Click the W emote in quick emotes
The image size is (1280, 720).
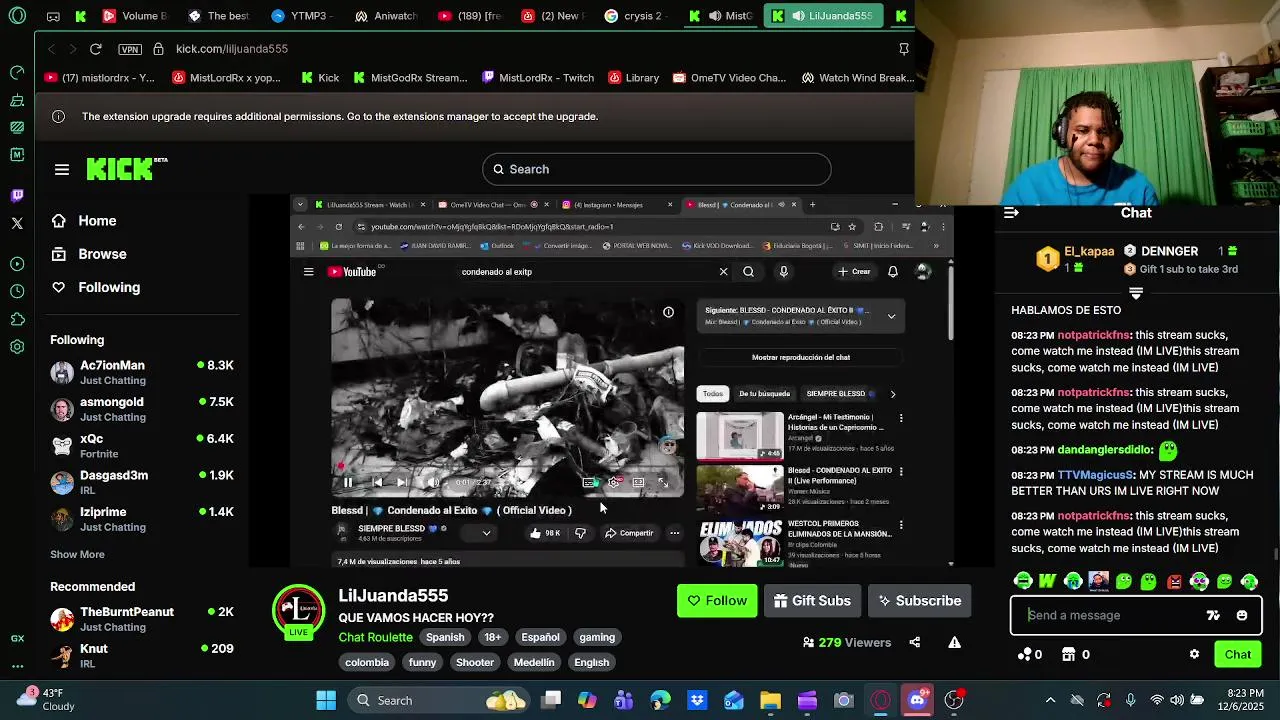(x=1047, y=581)
